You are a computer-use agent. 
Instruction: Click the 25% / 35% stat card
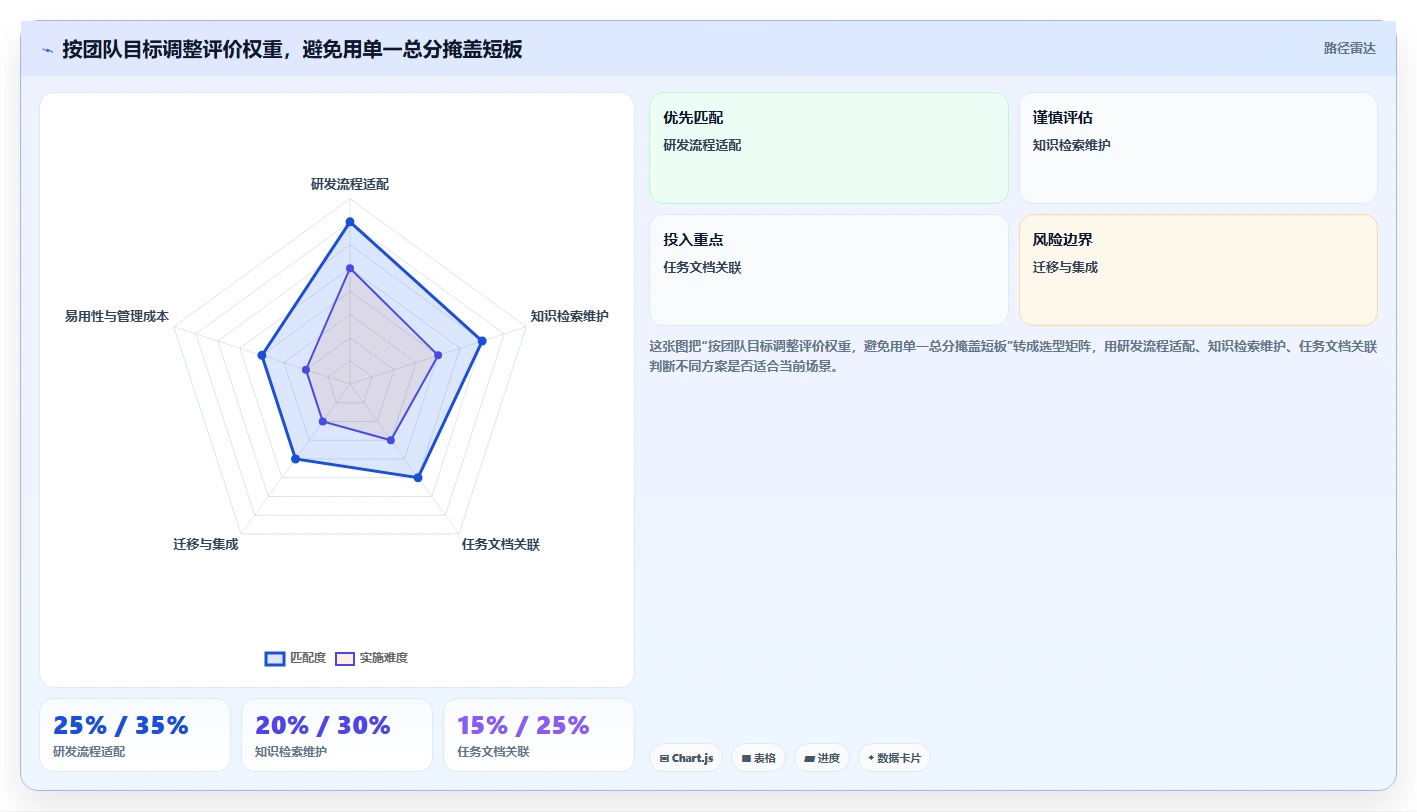pos(135,735)
